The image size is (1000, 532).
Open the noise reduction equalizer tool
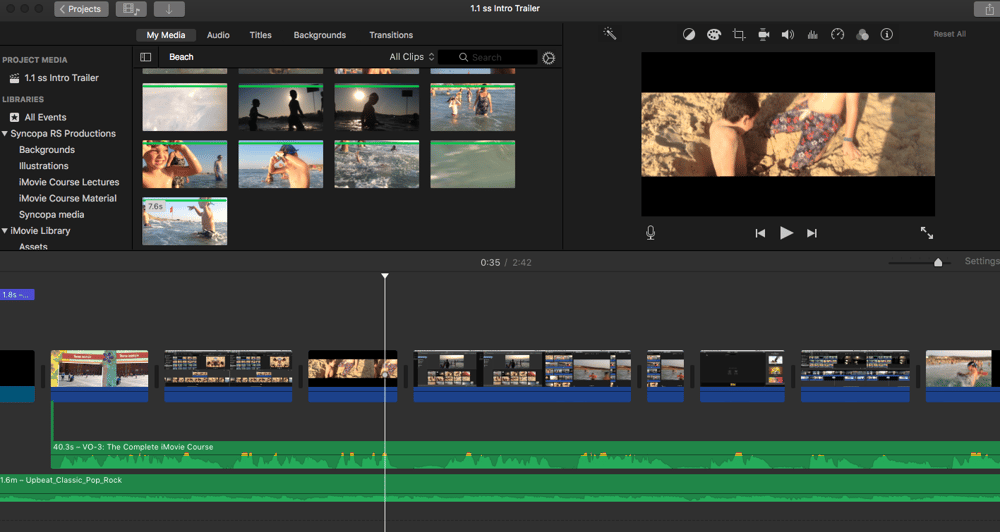pos(812,34)
